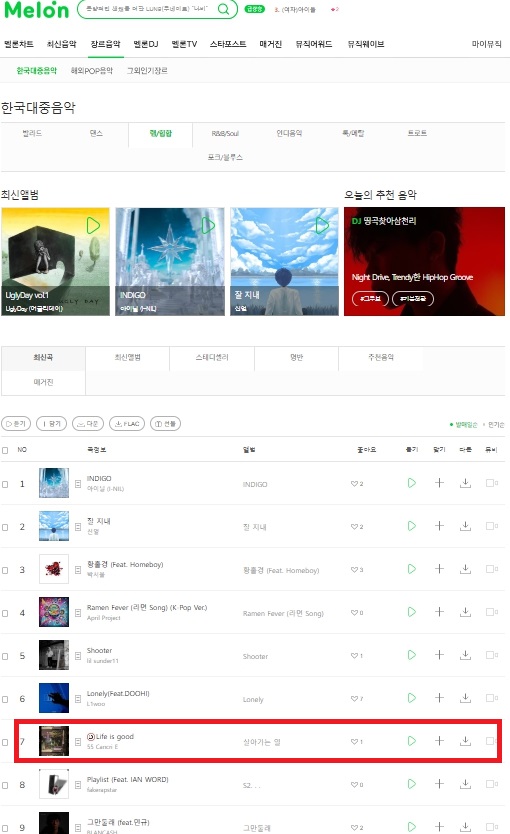Click the play icon on the 잘 지내 album cover
The height and width of the screenshot is (834, 510).
pyautogui.click(x=322, y=226)
